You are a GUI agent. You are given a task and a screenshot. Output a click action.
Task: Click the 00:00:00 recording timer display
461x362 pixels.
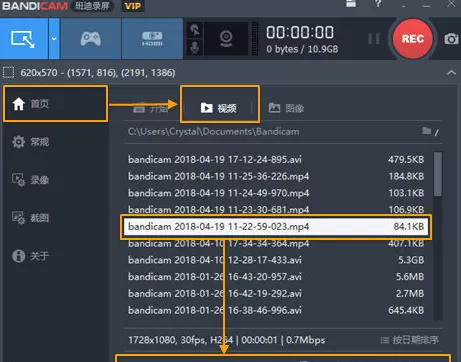click(x=300, y=32)
